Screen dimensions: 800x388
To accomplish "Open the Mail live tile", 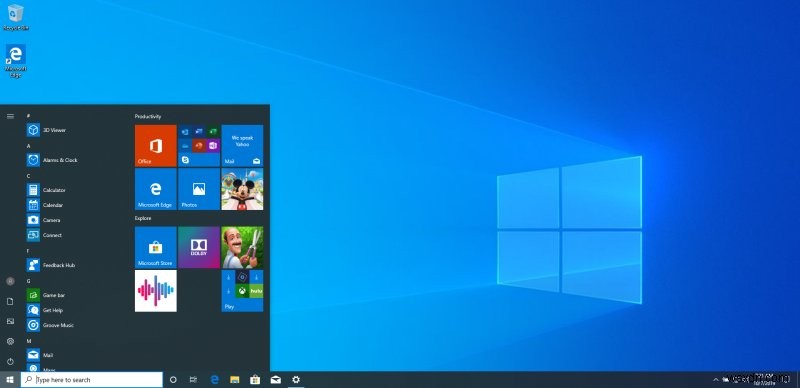I will pyautogui.click(x=242, y=146).
